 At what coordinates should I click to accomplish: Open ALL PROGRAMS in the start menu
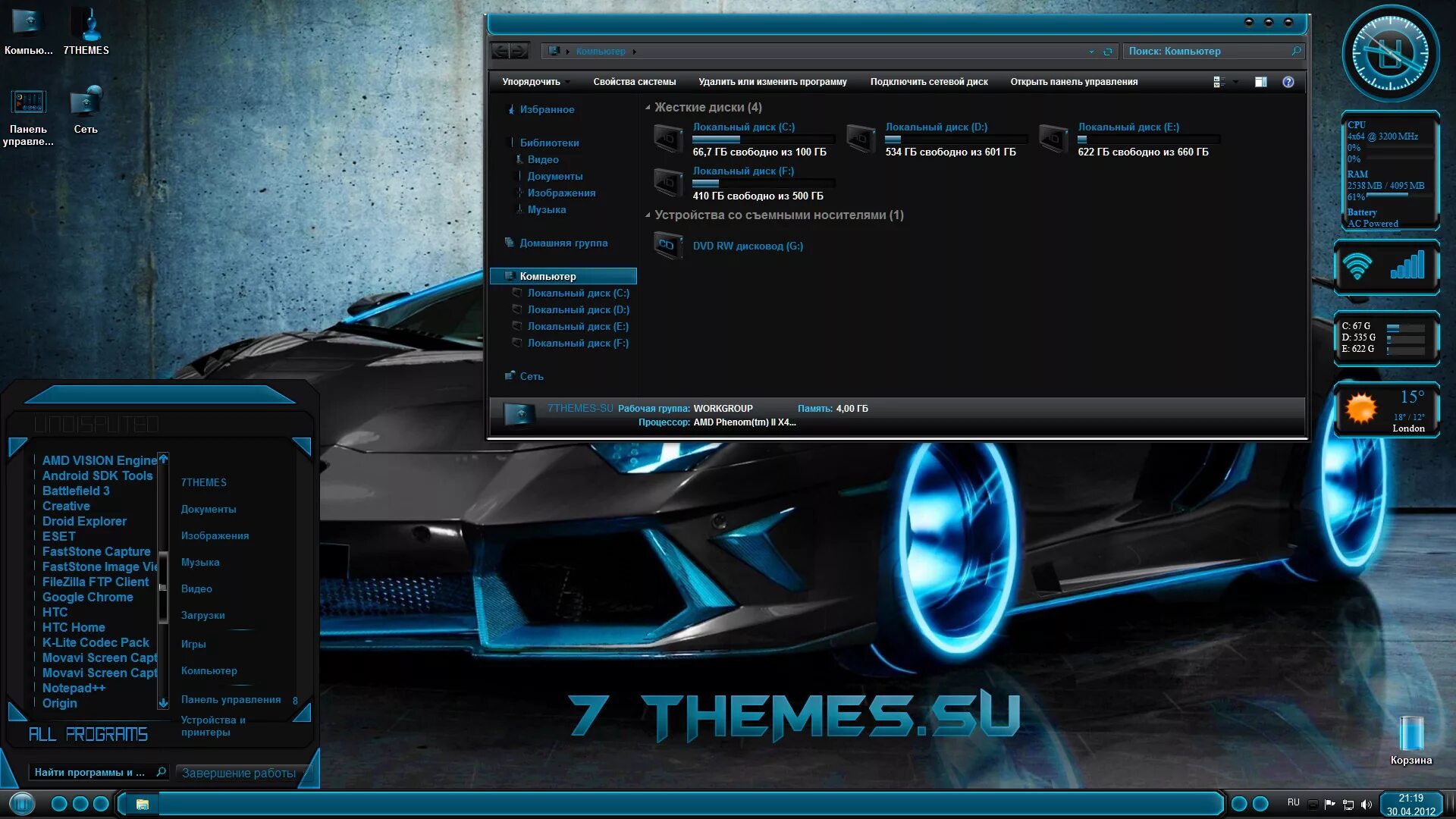[88, 734]
